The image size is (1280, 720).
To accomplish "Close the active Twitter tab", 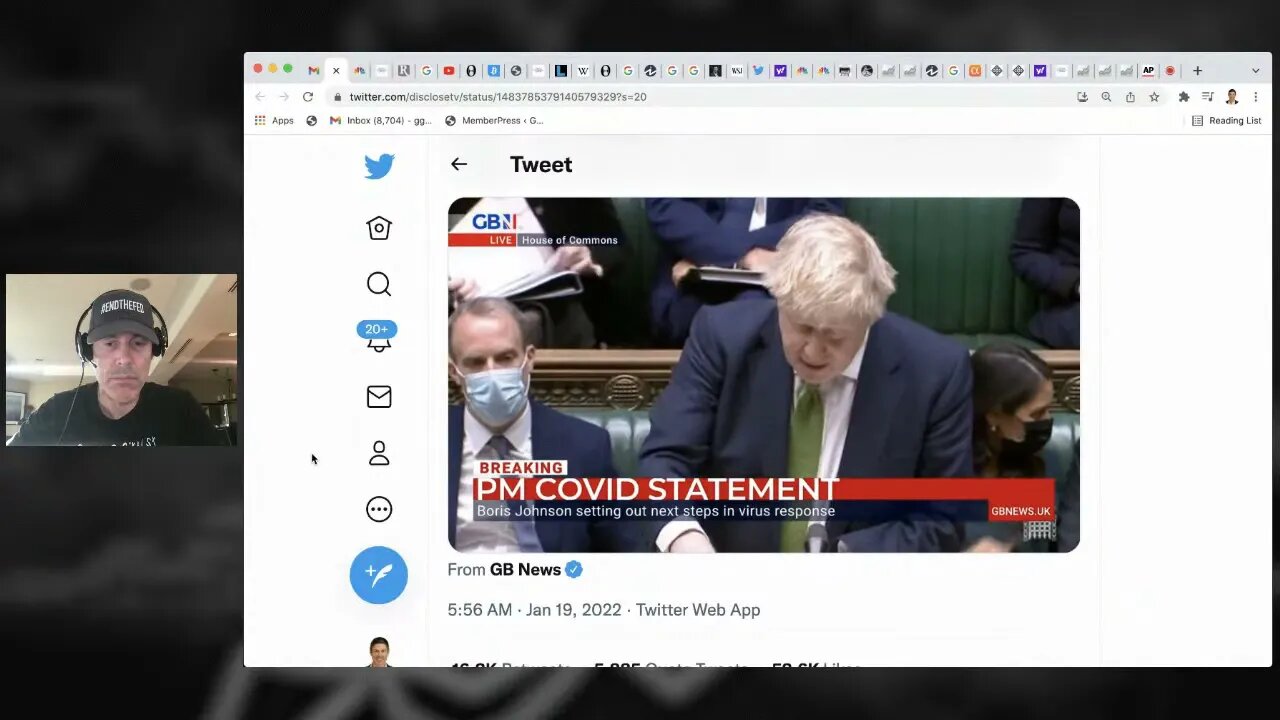I will [x=336, y=71].
